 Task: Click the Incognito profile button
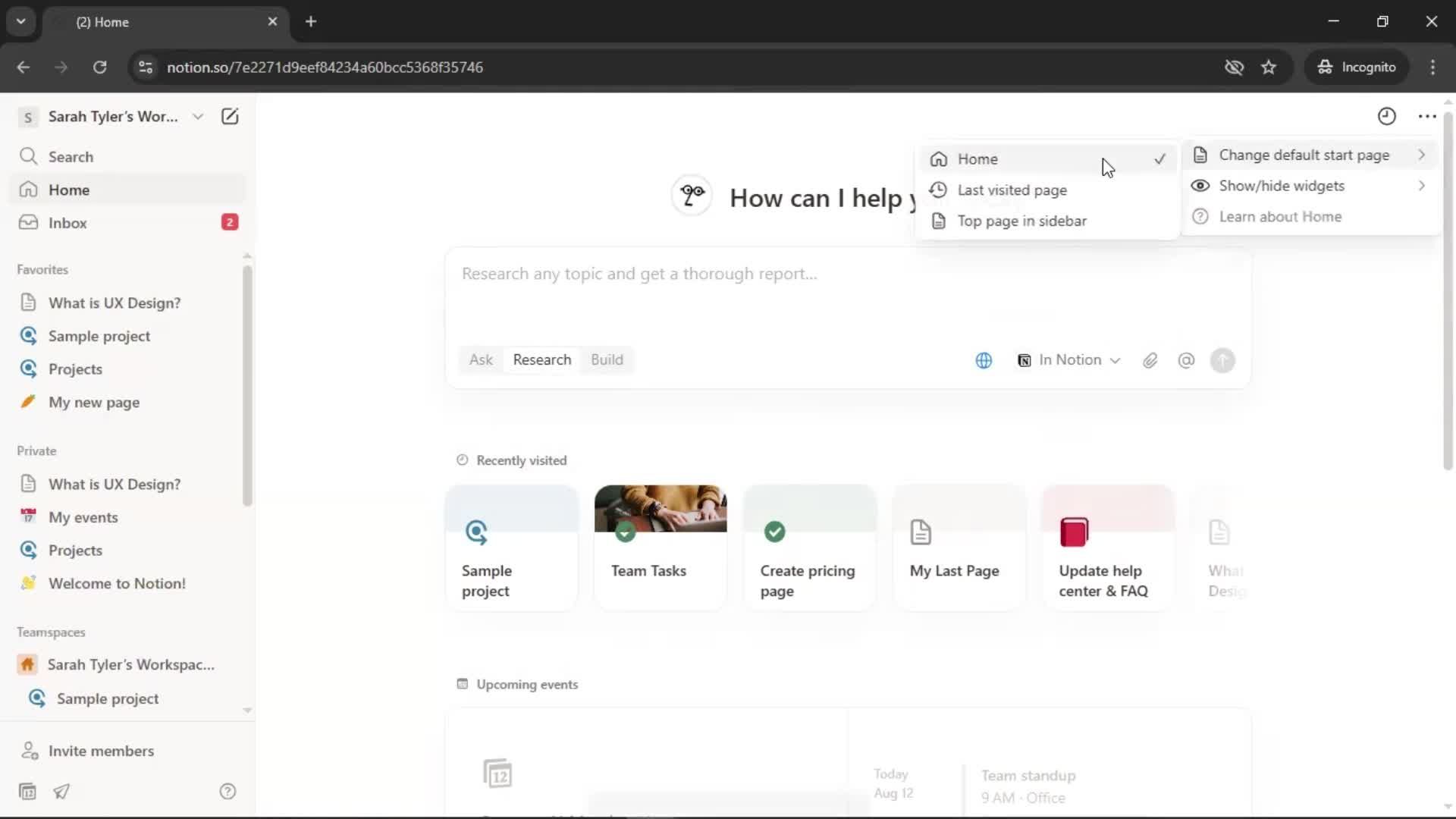pyautogui.click(x=1357, y=67)
